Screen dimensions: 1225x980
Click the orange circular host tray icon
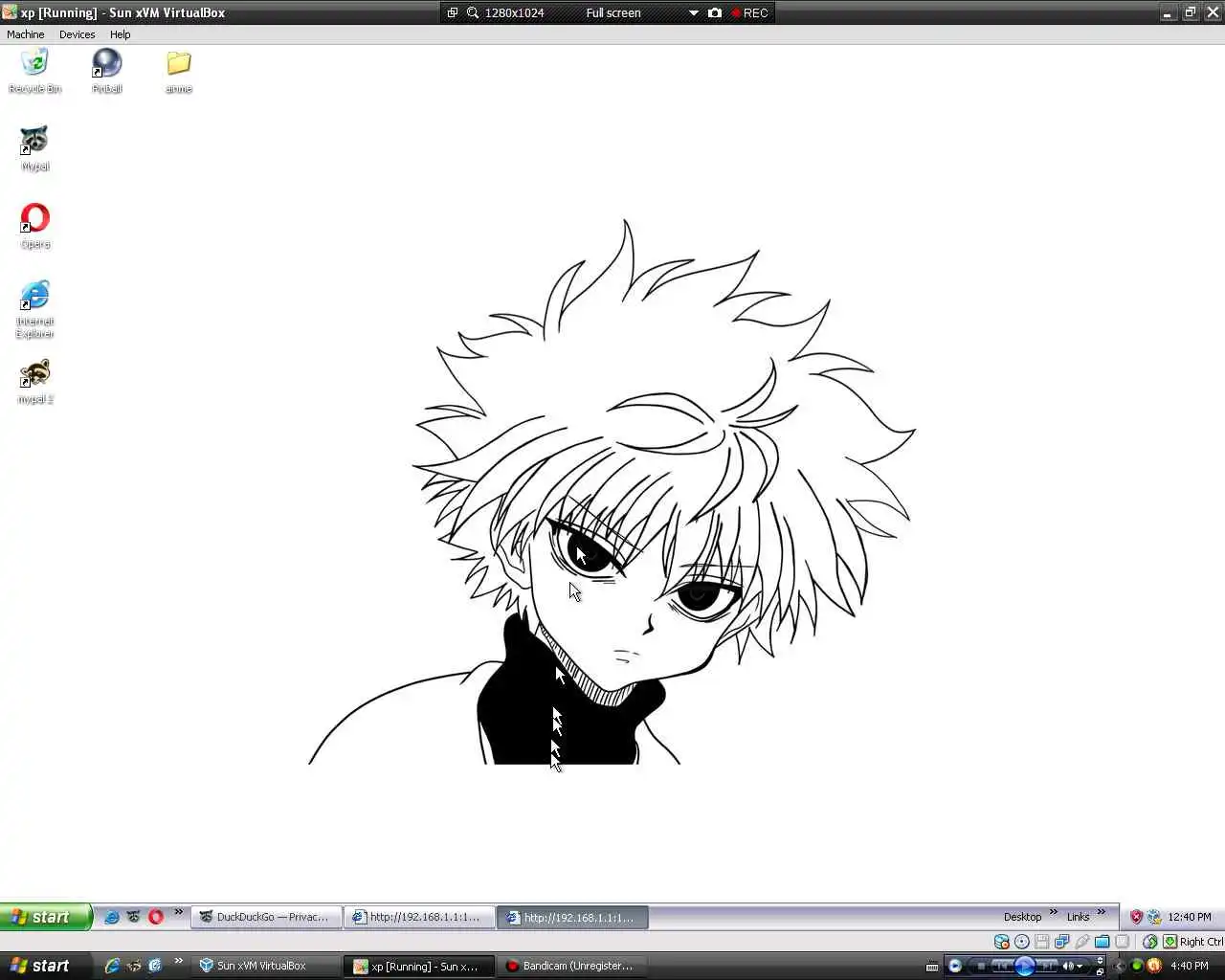click(x=1154, y=966)
